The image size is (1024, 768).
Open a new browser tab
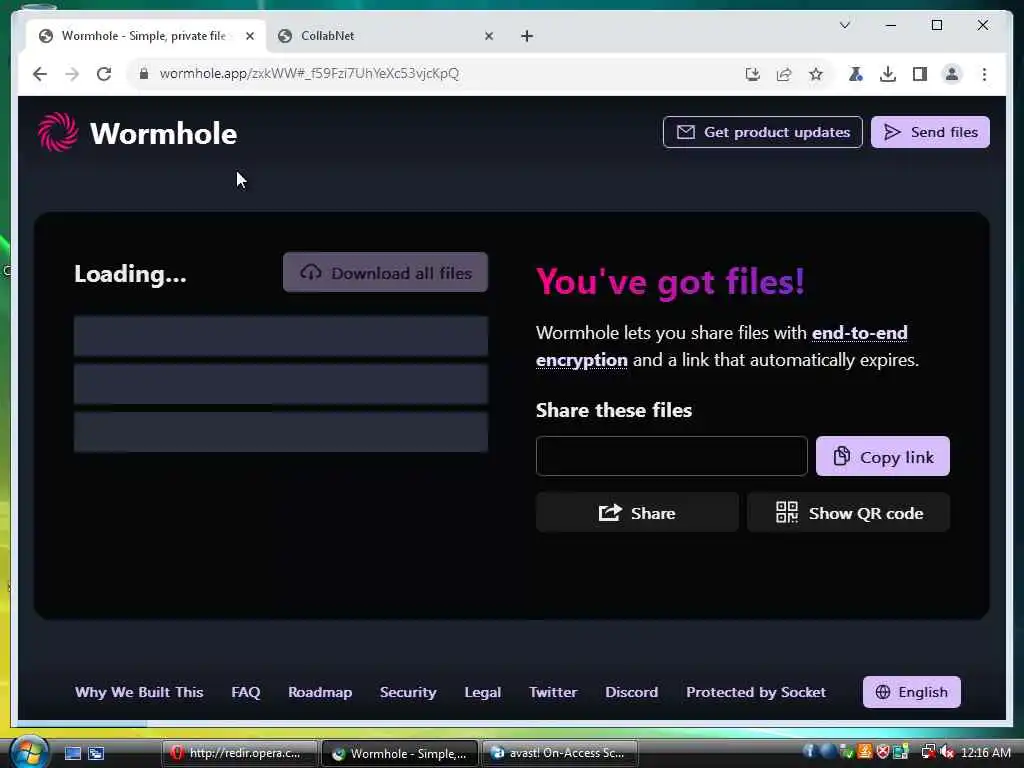click(x=527, y=36)
